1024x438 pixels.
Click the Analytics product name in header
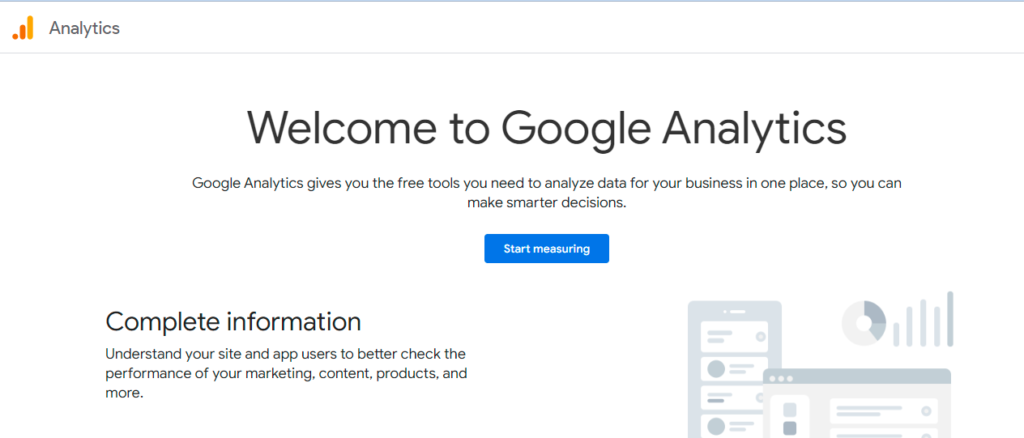point(84,28)
